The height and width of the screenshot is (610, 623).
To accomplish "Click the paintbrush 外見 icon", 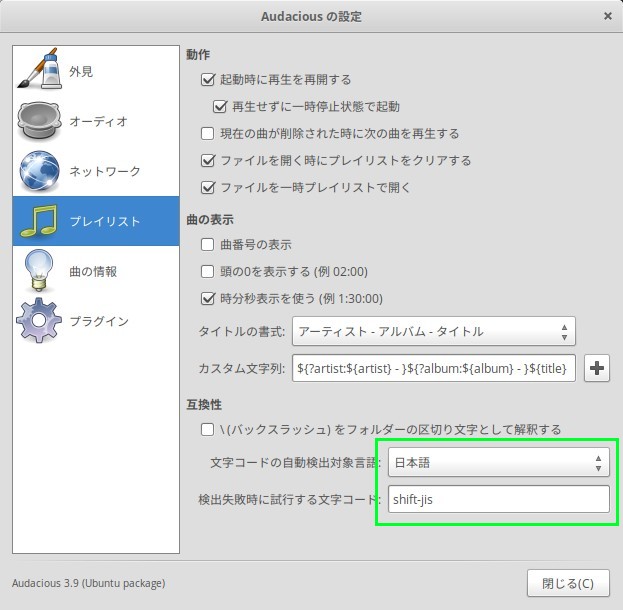I will pyautogui.click(x=39, y=69).
